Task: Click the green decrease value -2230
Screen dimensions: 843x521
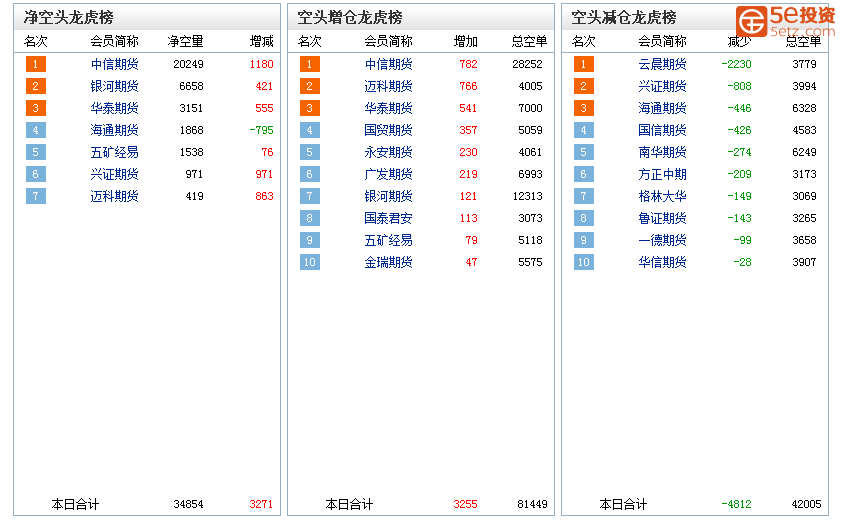Action: 737,65
